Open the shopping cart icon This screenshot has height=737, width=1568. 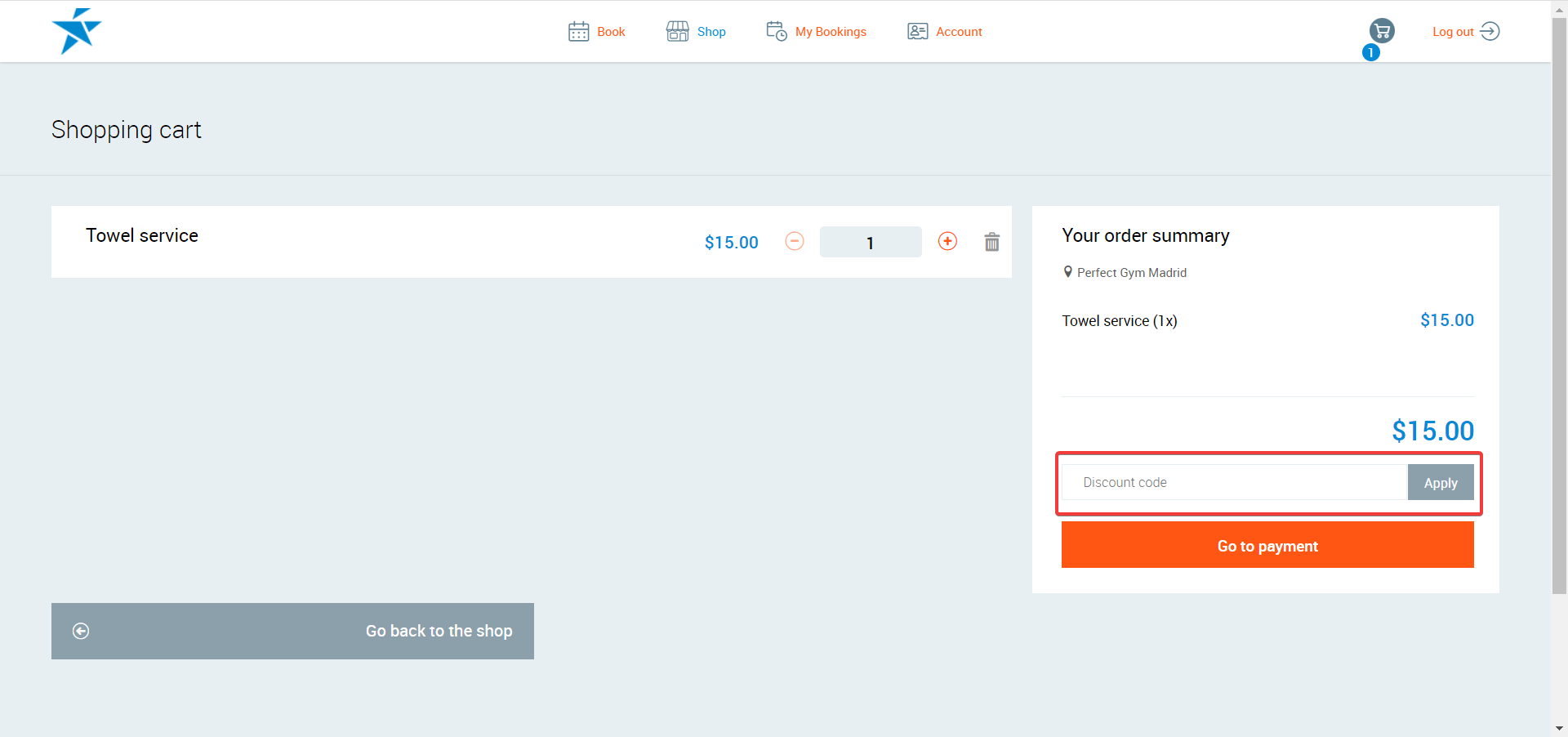[1381, 32]
